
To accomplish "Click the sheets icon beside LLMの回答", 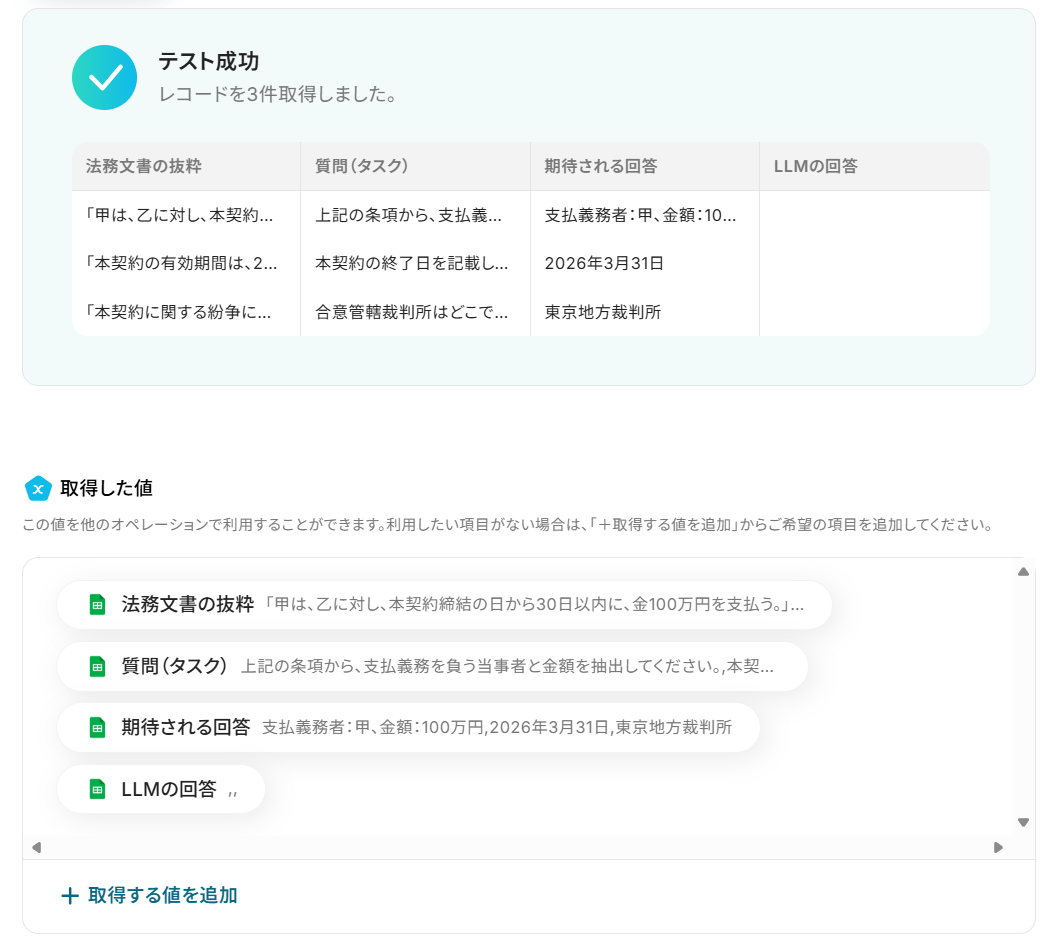I will point(97,789).
